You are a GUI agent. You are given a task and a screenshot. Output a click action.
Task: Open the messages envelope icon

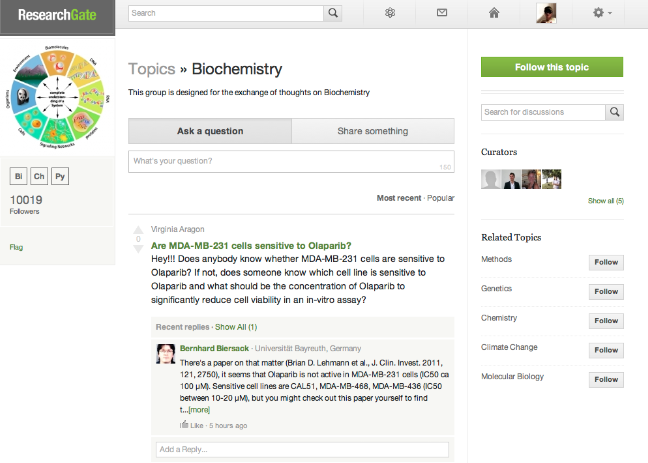point(442,13)
